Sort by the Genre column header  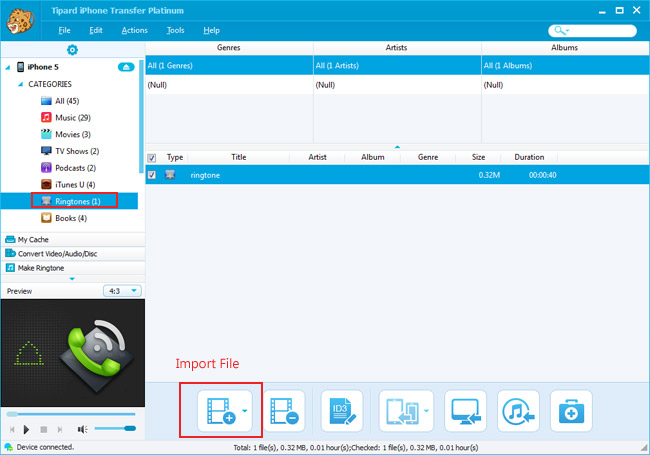click(x=428, y=157)
